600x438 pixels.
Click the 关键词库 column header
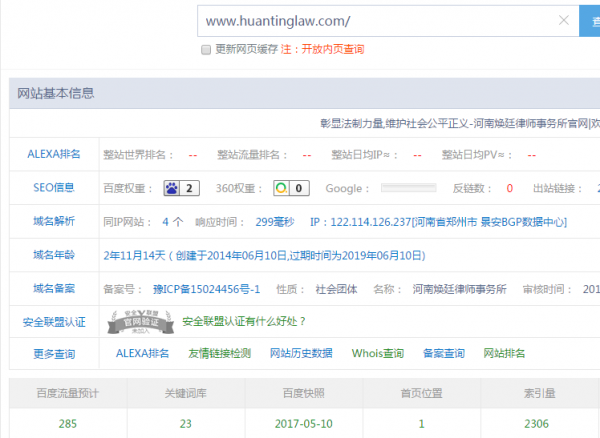coord(186,393)
